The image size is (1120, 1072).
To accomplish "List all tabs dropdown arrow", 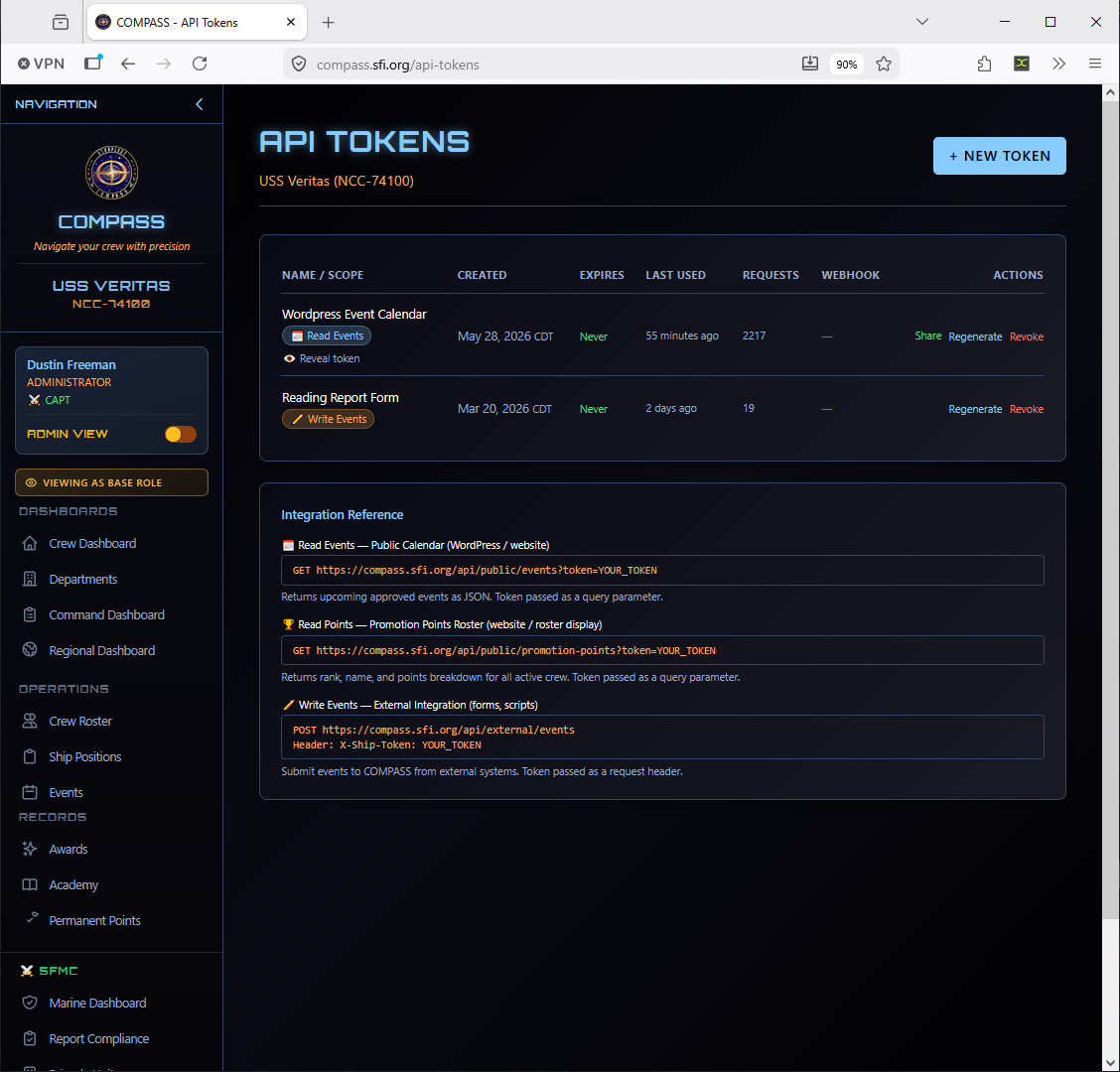I will click(x=922, y=22).
